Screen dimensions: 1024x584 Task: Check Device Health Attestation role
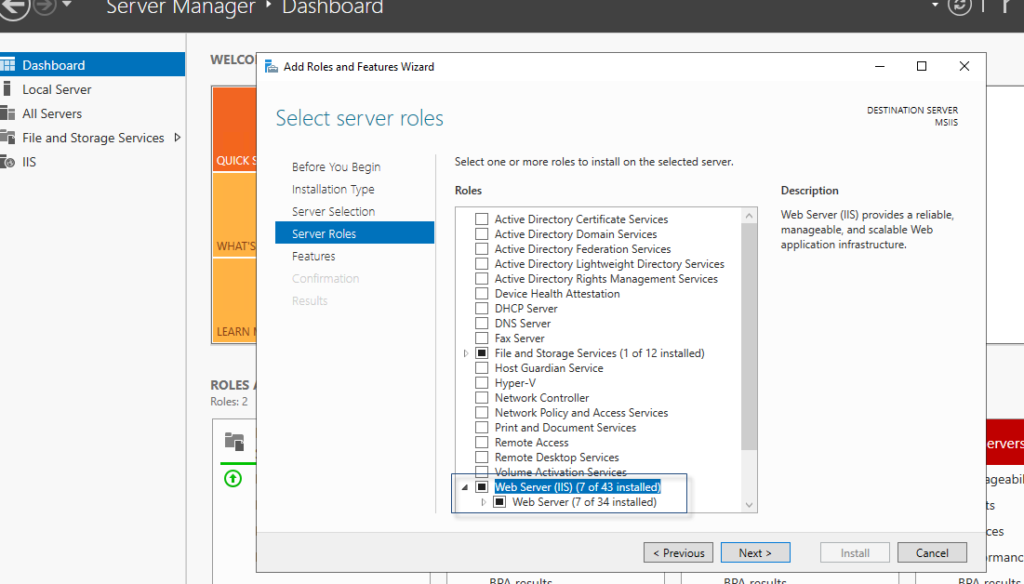coord(481,293)
